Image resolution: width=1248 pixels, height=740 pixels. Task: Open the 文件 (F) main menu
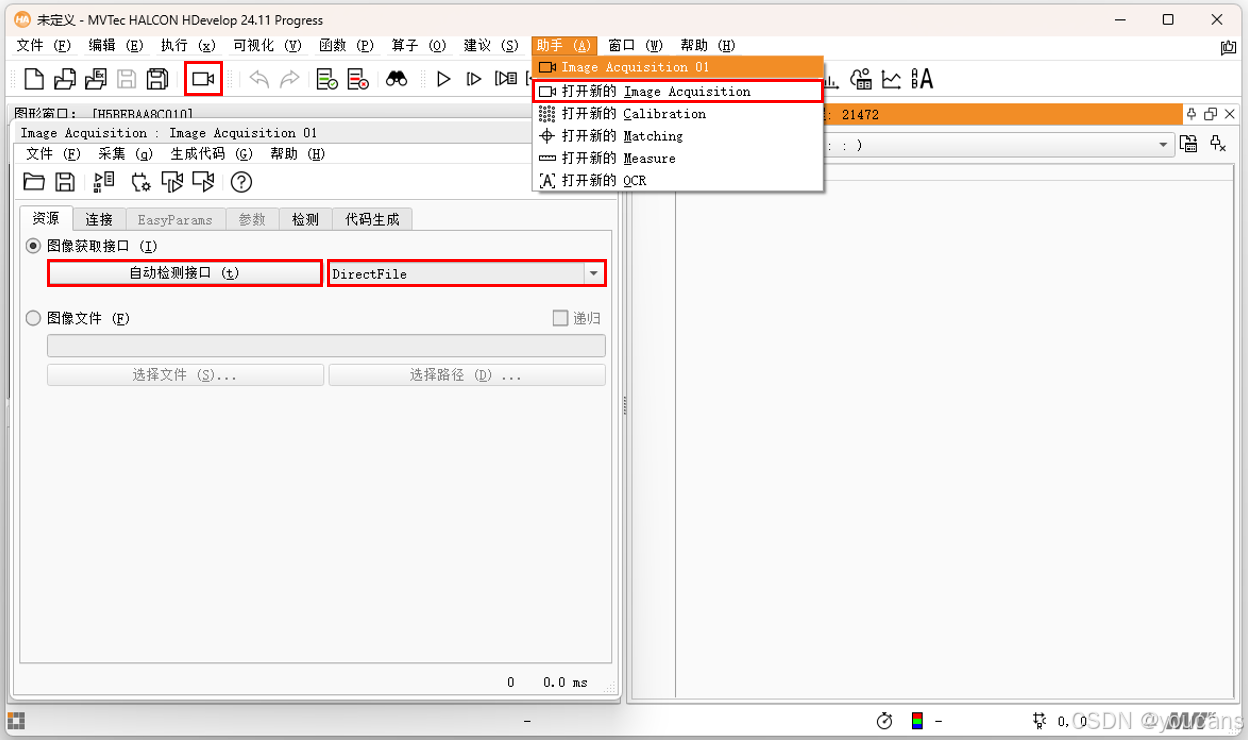45,45
